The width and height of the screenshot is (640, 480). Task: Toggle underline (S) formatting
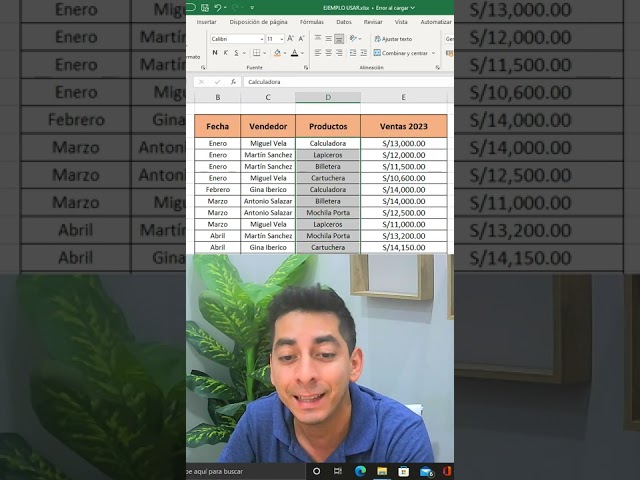238,53
